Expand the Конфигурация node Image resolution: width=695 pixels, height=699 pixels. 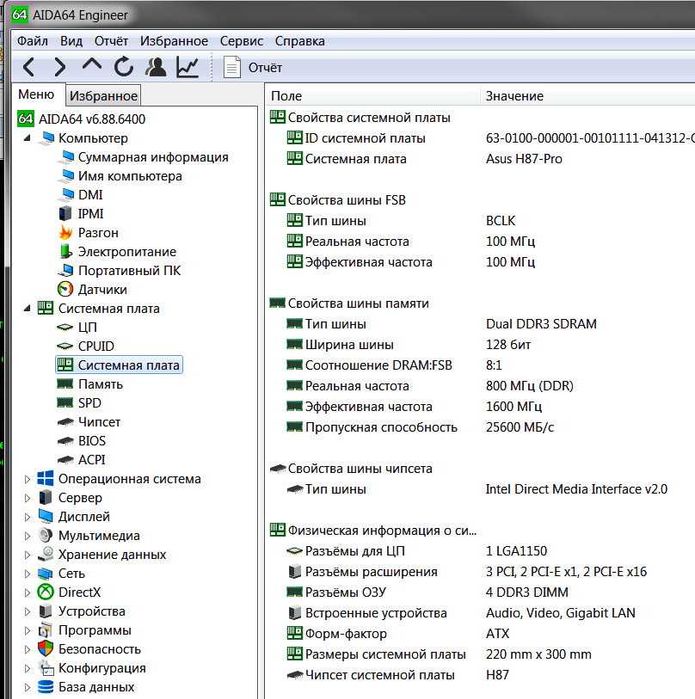[x=27, y=668]
